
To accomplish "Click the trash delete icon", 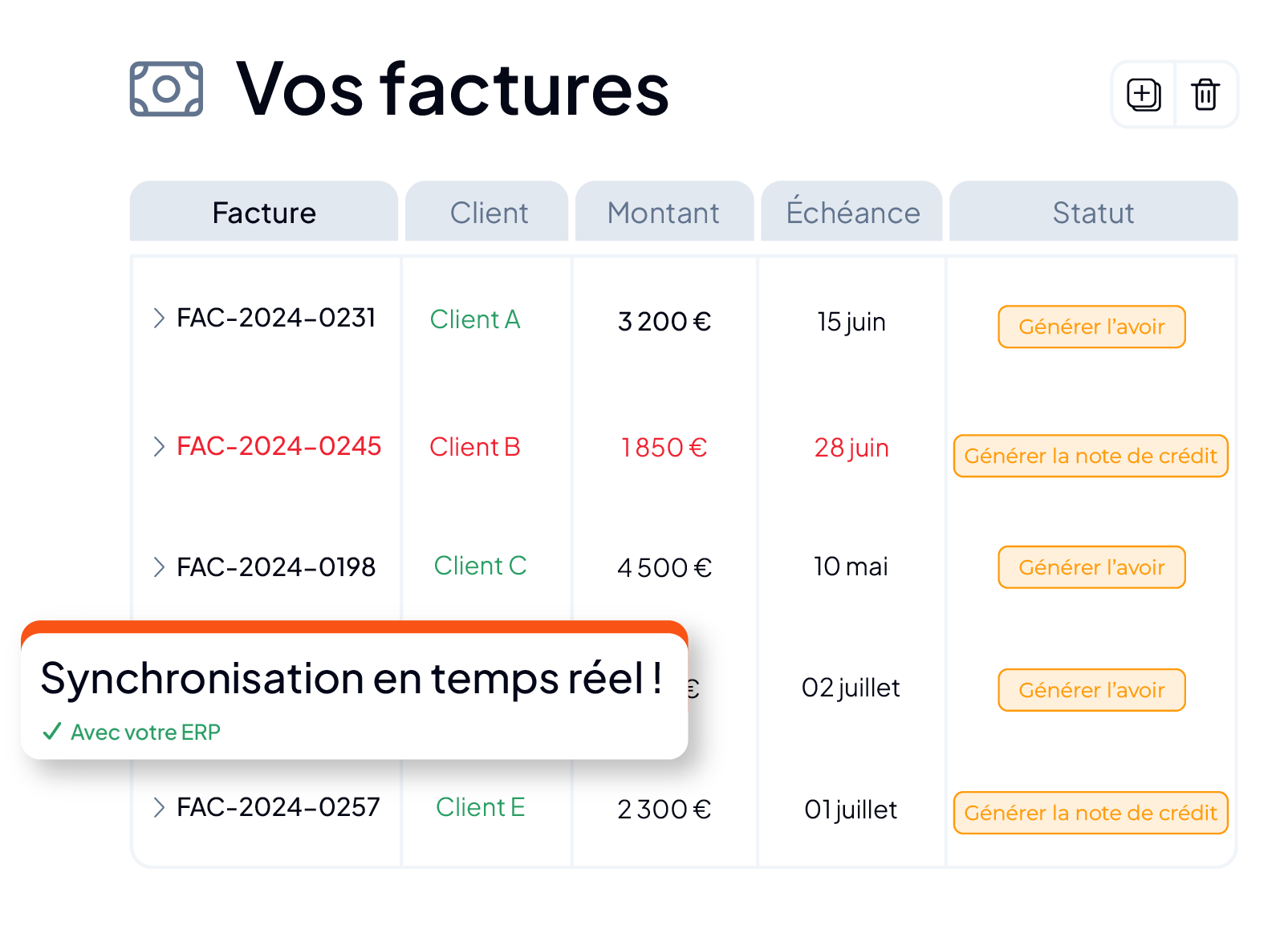I will 1205,95.
